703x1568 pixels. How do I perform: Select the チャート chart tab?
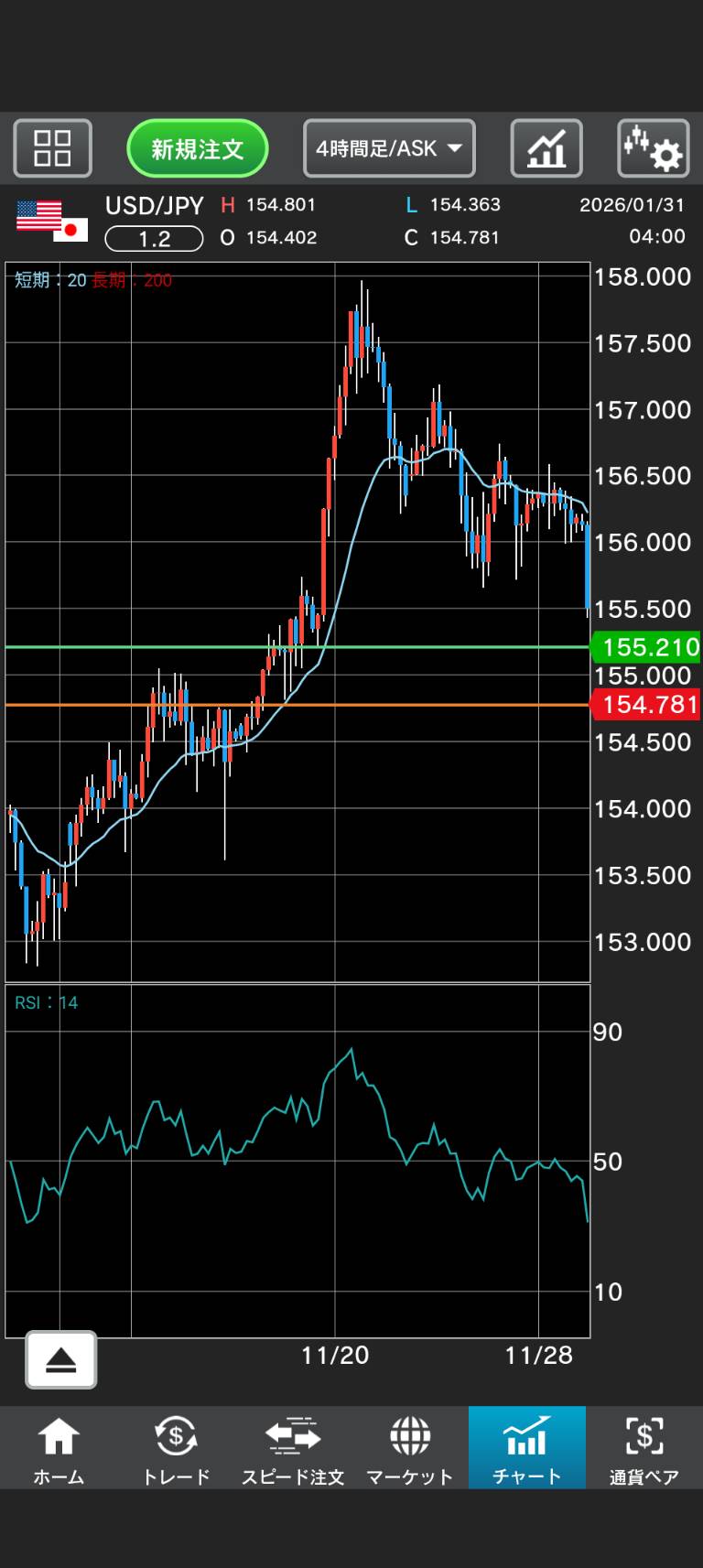tap(526, 1448)
